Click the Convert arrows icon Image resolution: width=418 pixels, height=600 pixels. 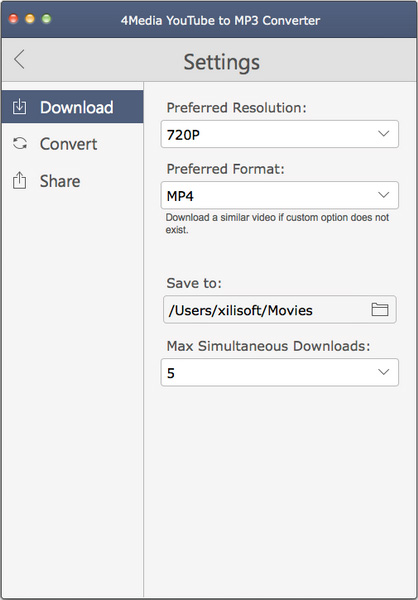tap(20, 144)
